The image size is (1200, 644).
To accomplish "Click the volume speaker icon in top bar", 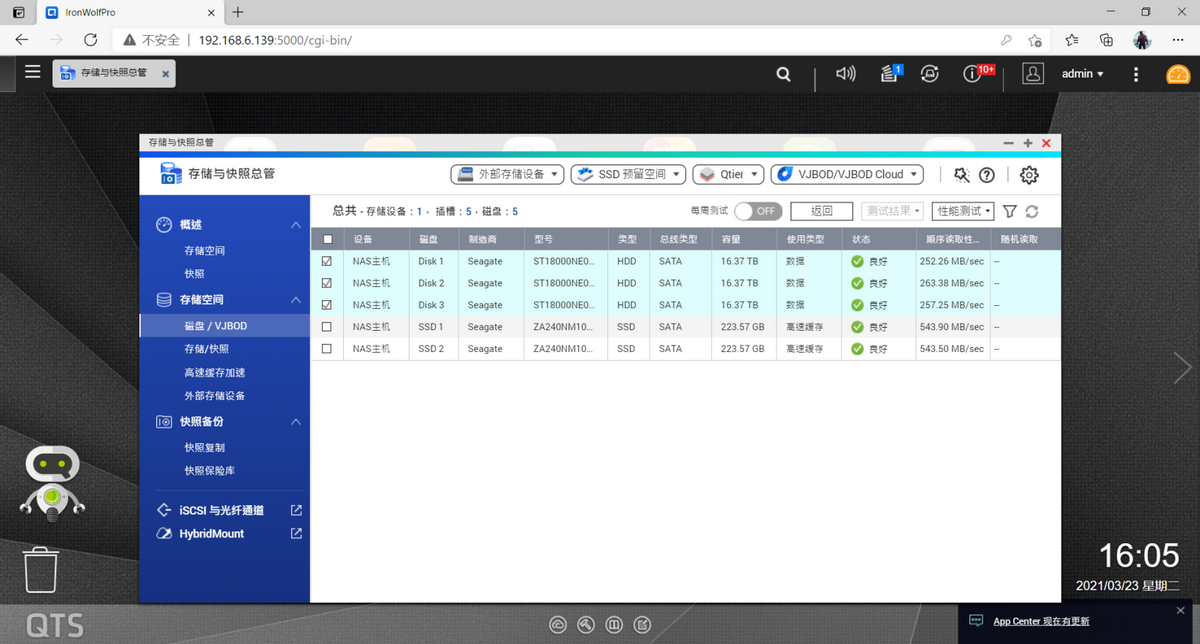I will point(846,74).
